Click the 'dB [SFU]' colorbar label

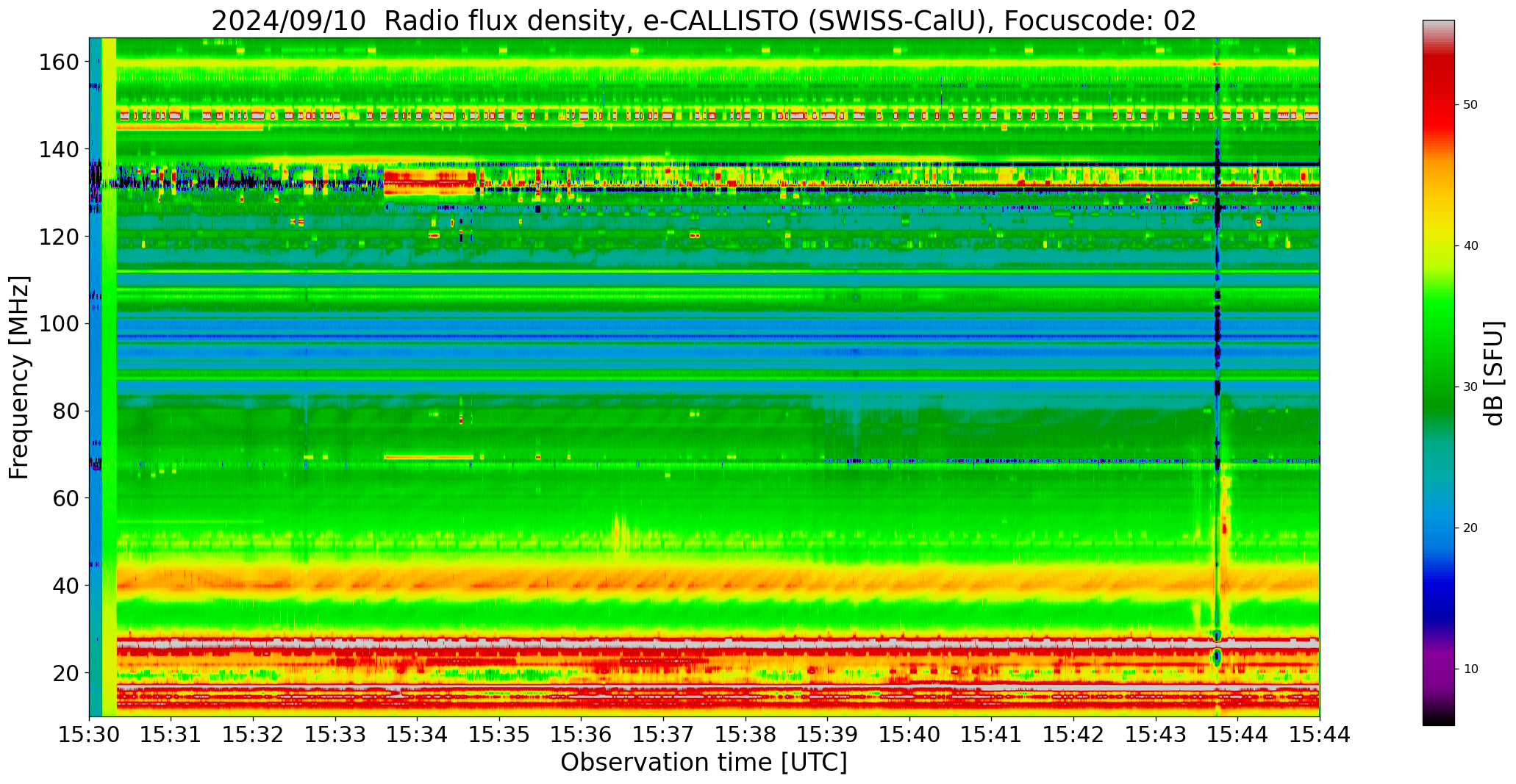coord(1493,373)
